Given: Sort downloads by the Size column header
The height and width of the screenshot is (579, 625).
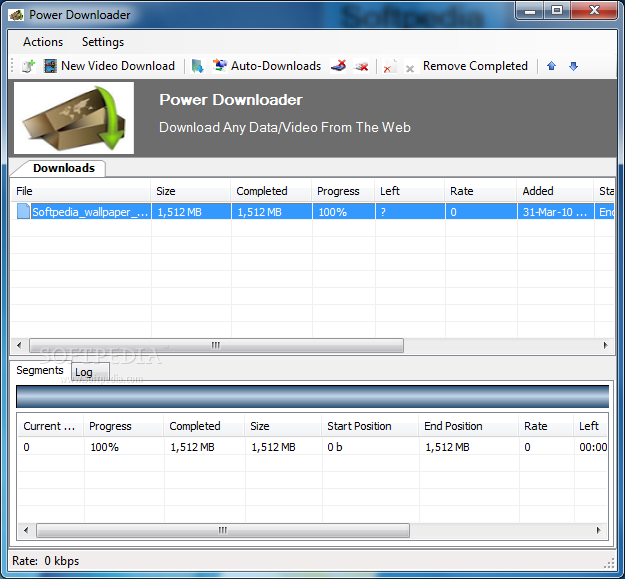Looking at the screenshot, I should click(x=191, y=191).
